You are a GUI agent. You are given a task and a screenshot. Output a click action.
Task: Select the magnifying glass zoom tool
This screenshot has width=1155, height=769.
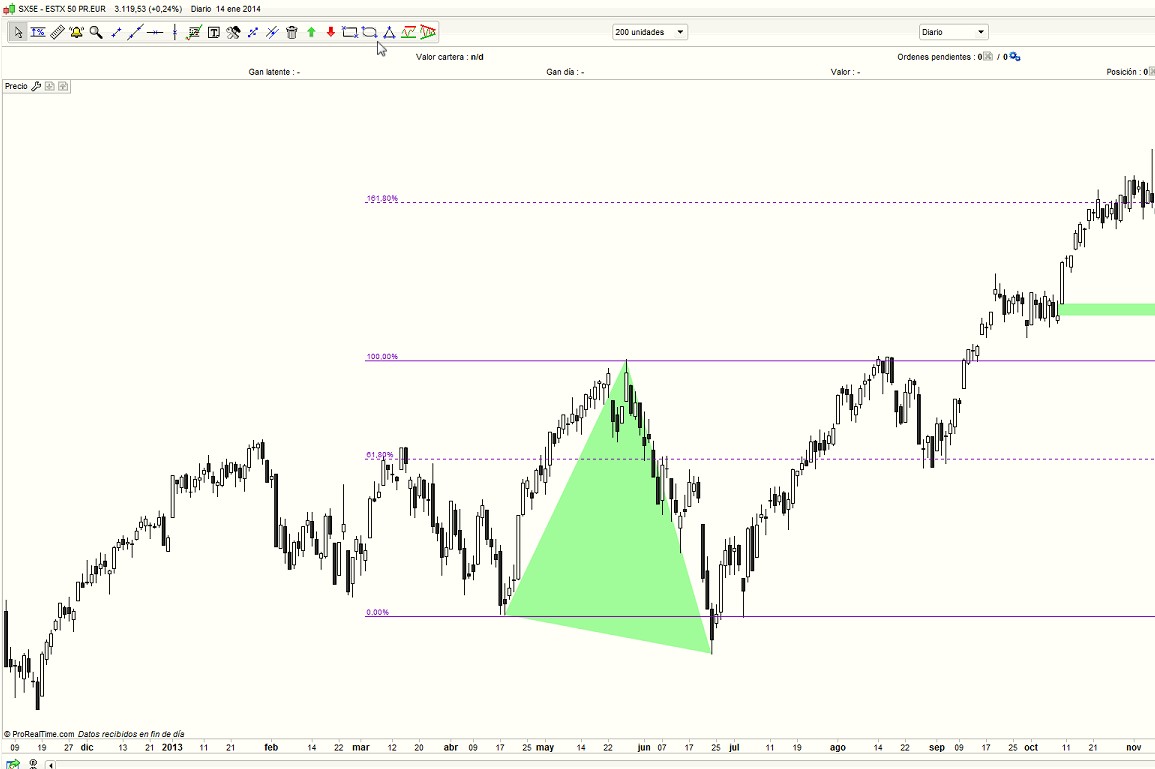click(x=96, y=32)
